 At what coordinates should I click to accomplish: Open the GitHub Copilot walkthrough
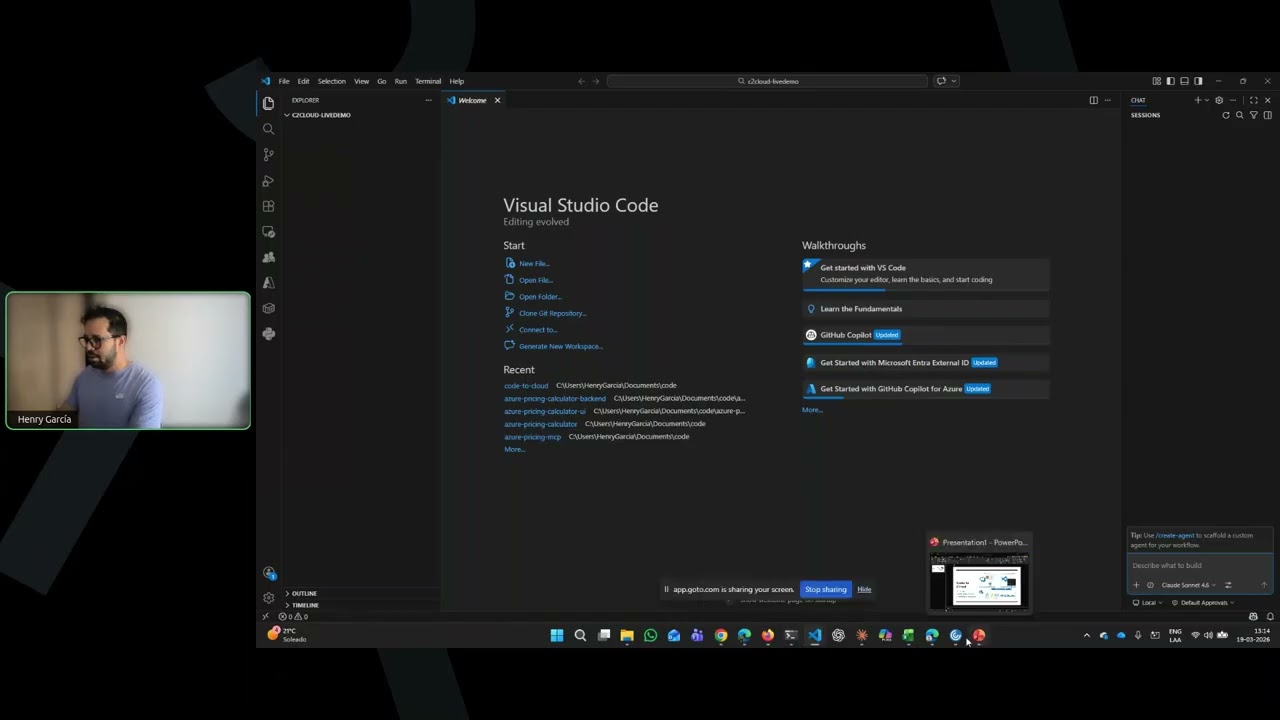point(926,335)
